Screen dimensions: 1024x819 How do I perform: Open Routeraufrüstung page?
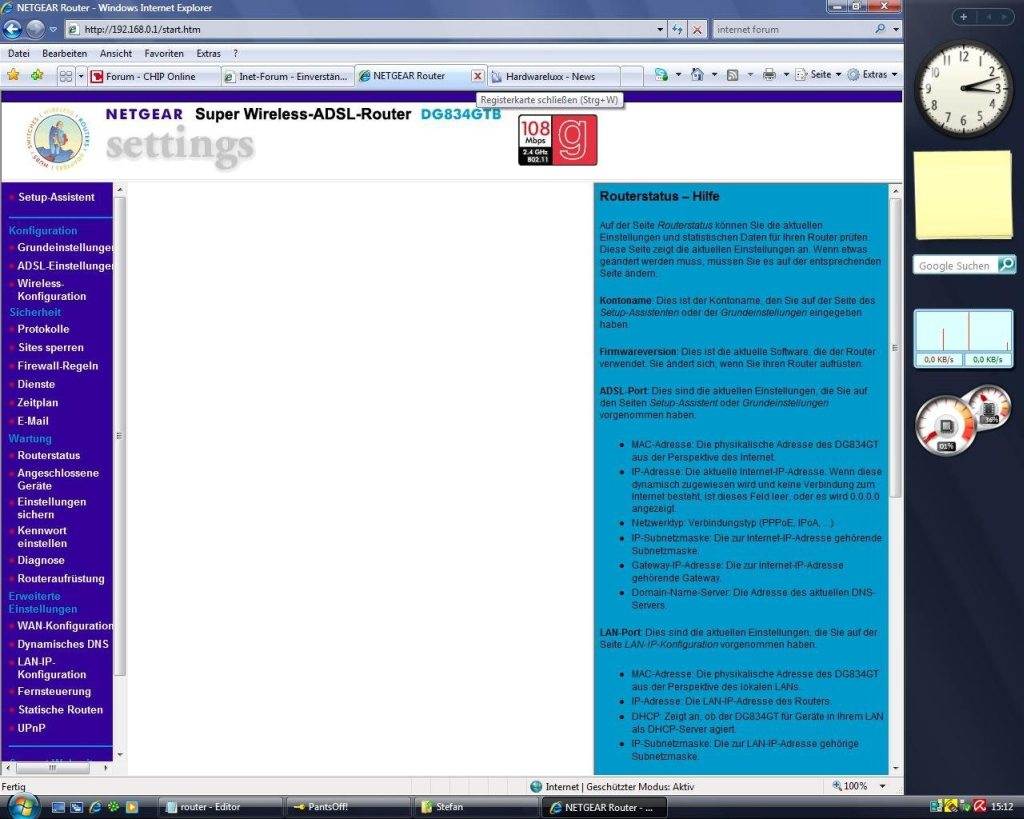coord(61,579)
